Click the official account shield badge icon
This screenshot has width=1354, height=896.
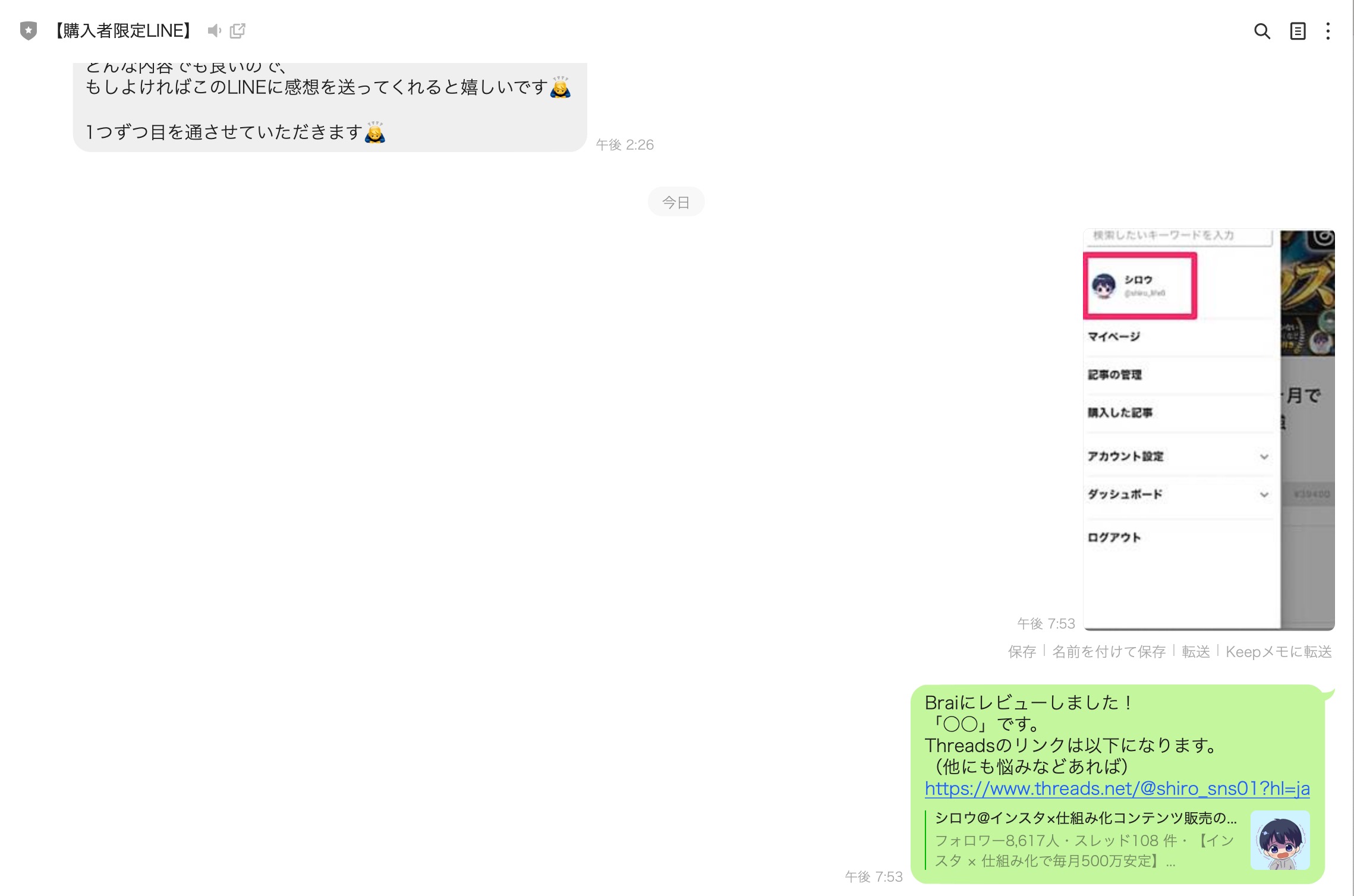[x=28, y=30]
